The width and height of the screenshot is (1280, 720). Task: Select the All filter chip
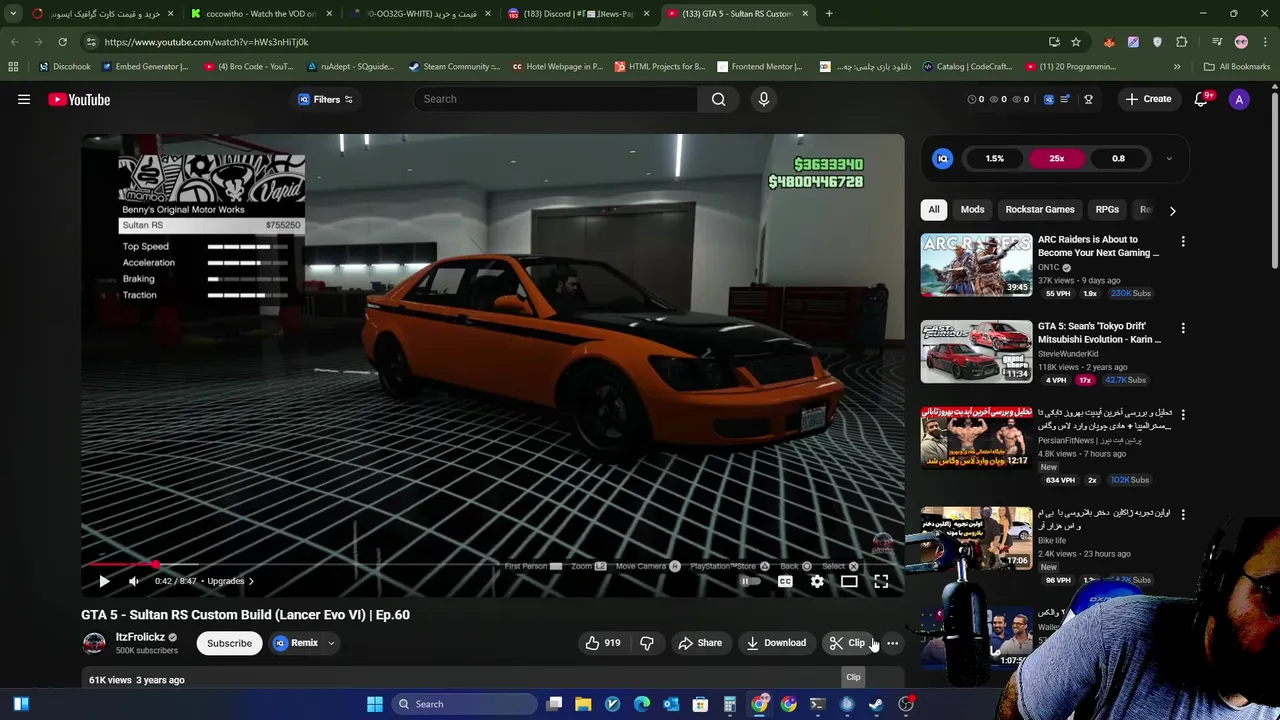pos(934,209)
